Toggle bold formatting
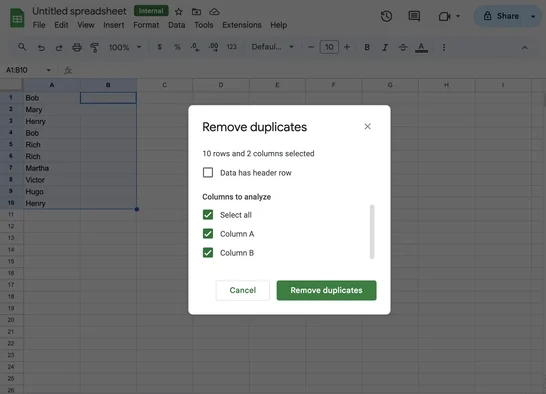Image resolution: width=546 pixels, height=394 pixels. pyautogui.click(x=367, y=47)
